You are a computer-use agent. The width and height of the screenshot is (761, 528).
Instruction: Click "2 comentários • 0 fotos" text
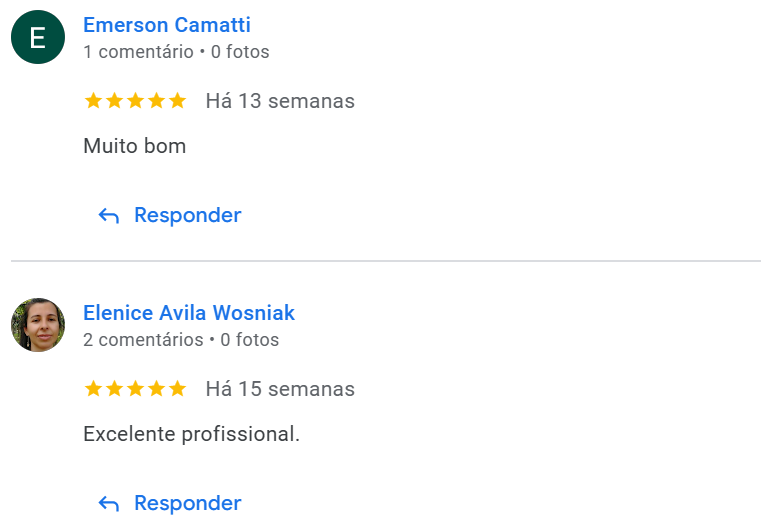coord(181,340)
